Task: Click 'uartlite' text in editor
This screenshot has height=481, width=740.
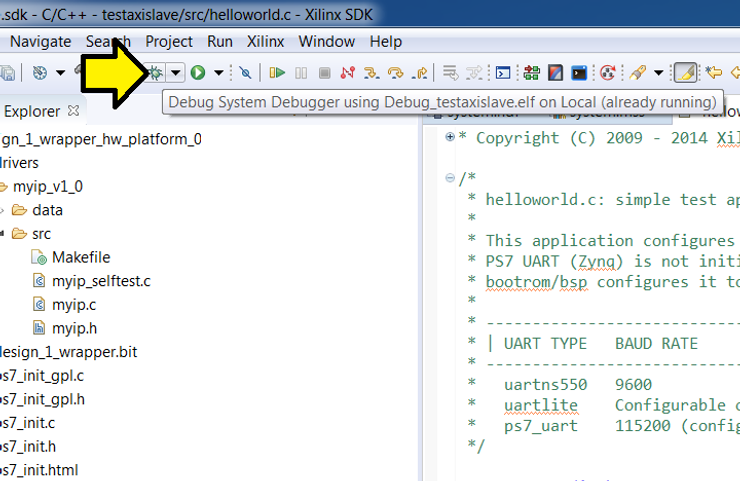Action: coord(540,405)
